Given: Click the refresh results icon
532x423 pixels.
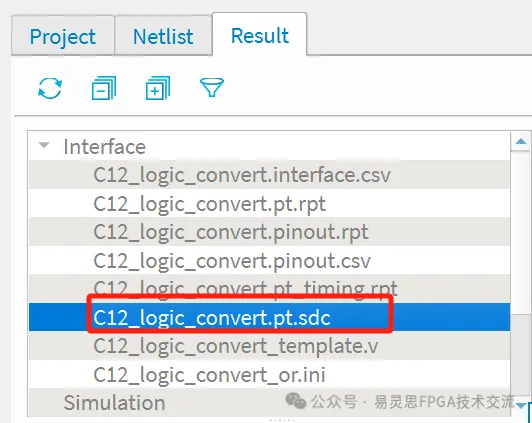Looking at the screenshot, I should pos(50,88).
